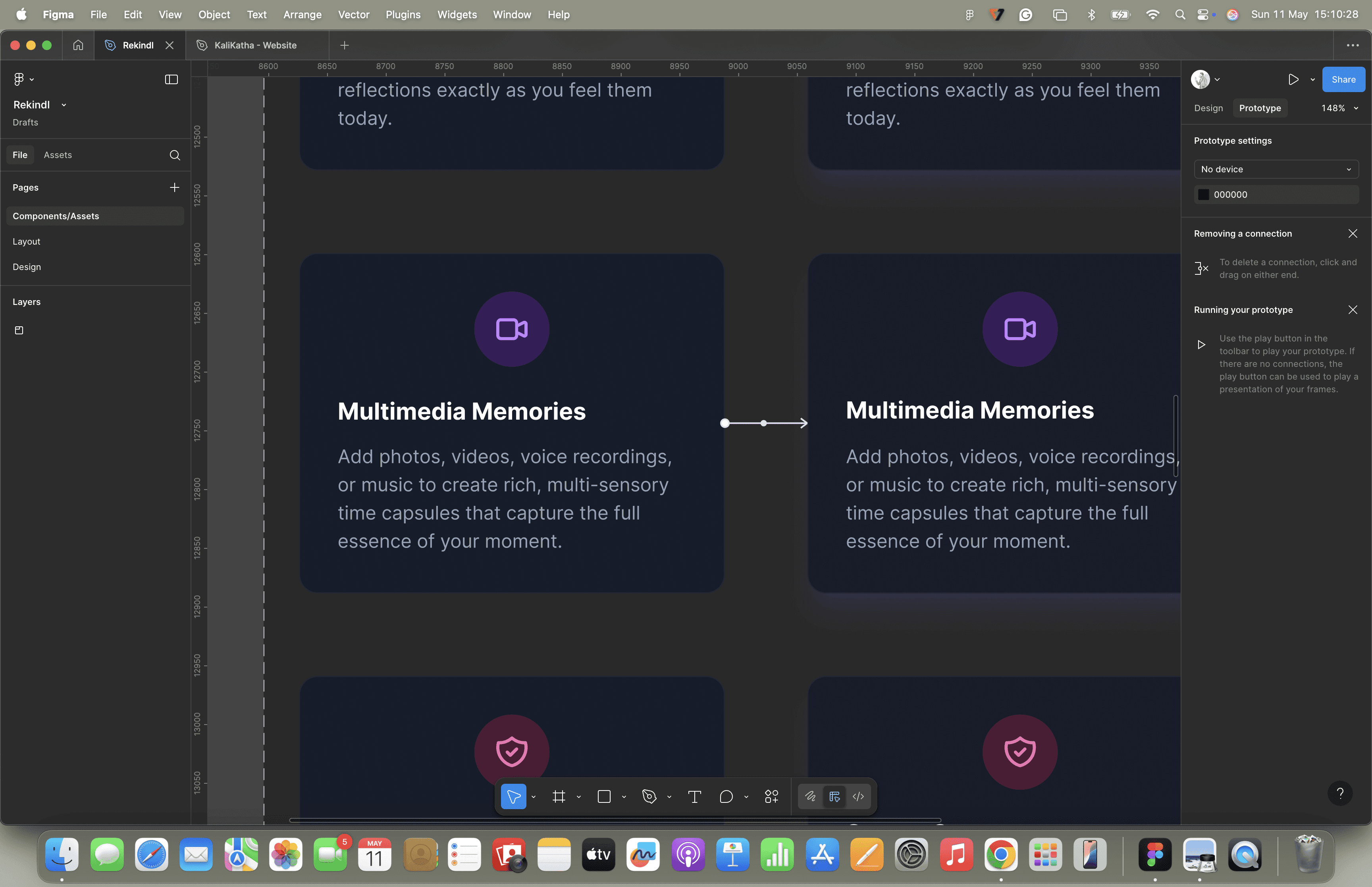This screenshot has height=887, width=1372.
Task: Open the No device dropdown
Action: 1276,169
